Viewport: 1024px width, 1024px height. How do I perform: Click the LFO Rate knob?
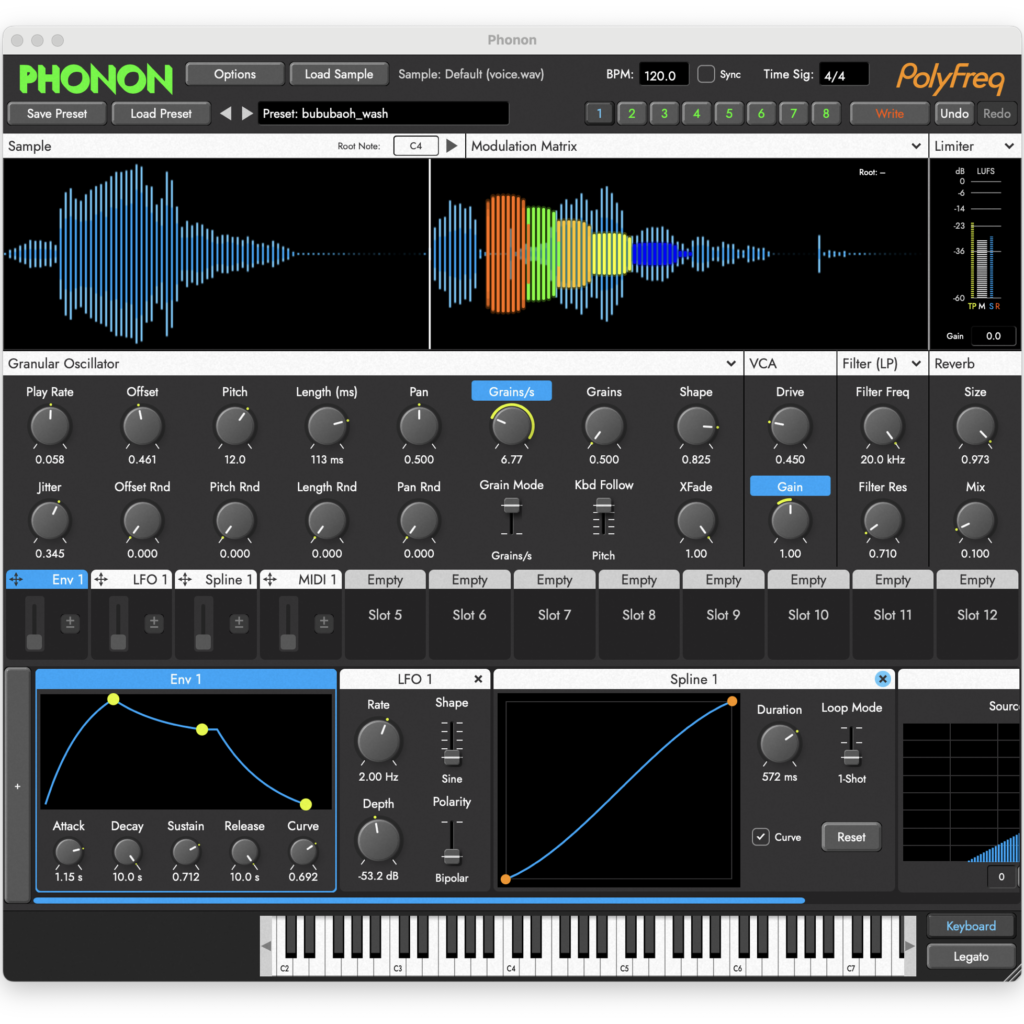pyautogui.click(x=378, y=741)
